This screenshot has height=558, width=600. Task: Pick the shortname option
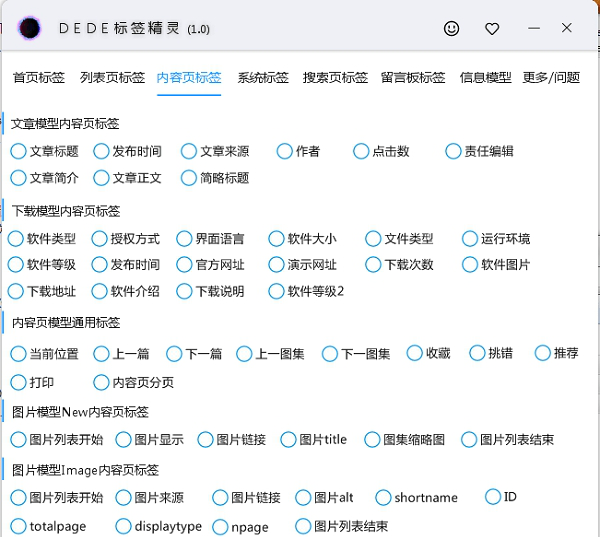click(x=383, y=498)
